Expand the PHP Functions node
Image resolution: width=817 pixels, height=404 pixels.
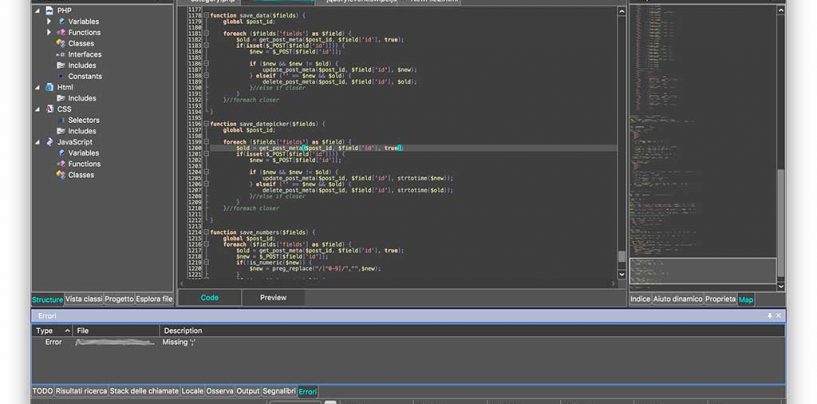(49, 32)
